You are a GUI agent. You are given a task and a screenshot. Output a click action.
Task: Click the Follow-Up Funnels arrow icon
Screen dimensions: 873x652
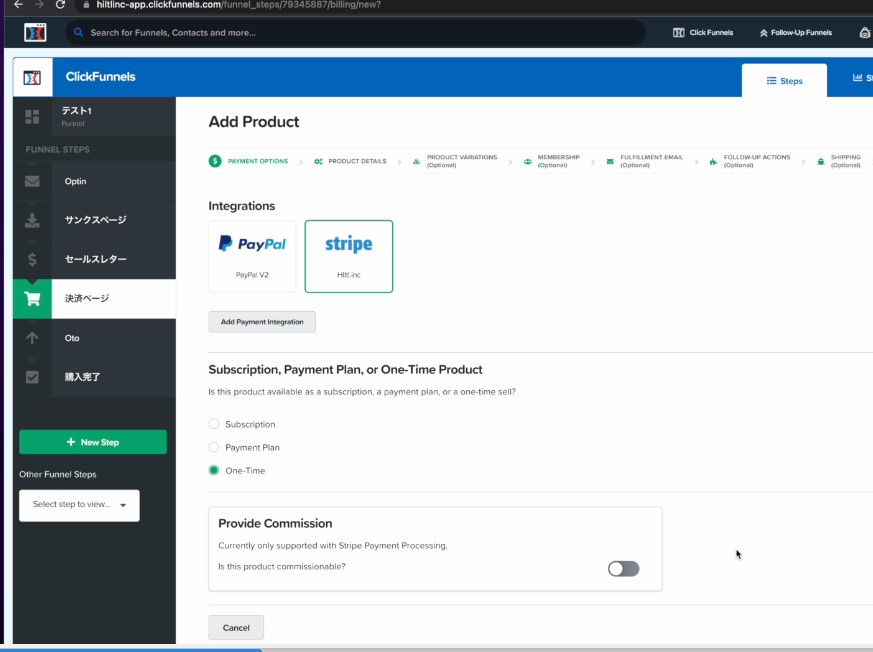pos(763,33)
